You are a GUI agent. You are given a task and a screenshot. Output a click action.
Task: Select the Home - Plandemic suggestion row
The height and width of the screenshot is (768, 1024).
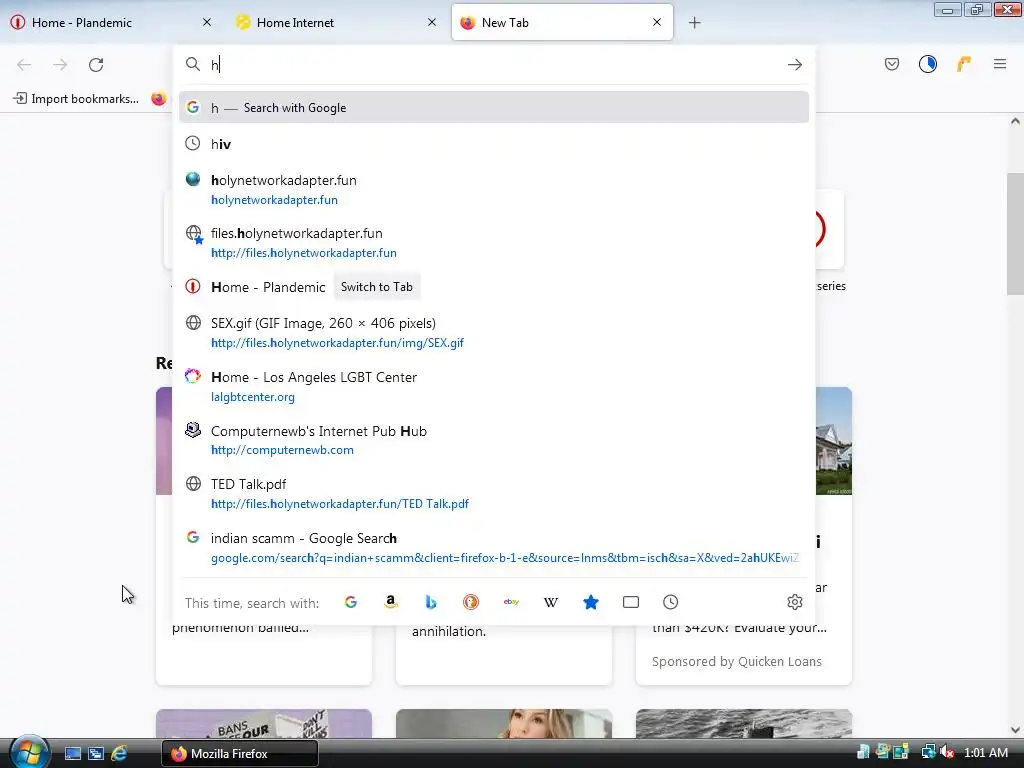click(494, 287)
